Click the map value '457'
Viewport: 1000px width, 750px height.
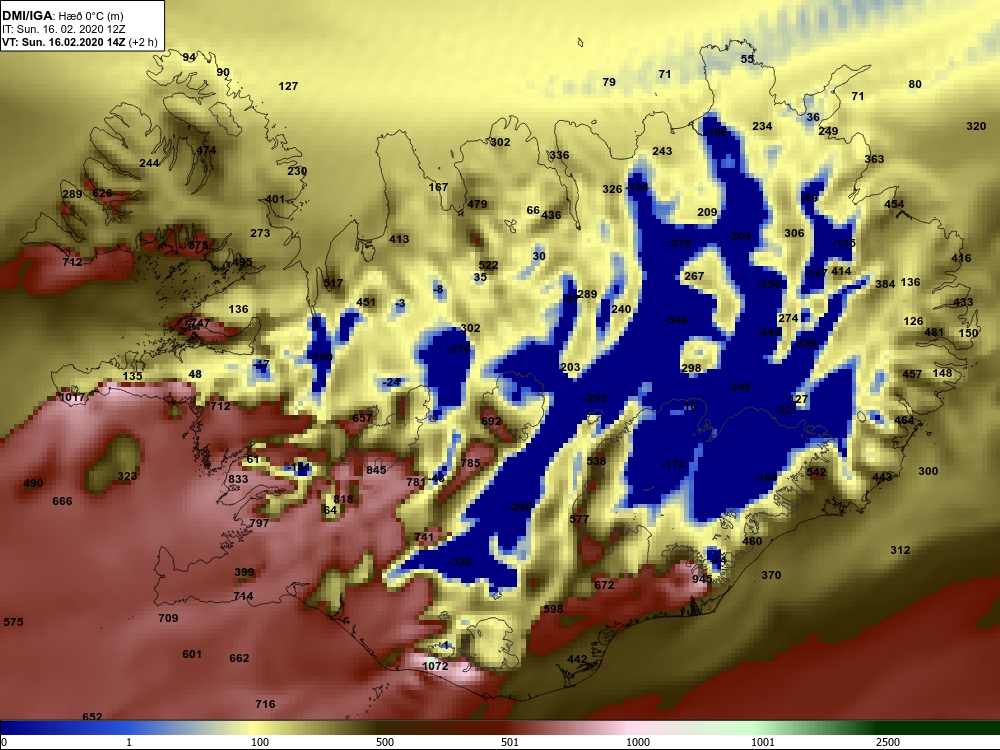click(911, 374)
